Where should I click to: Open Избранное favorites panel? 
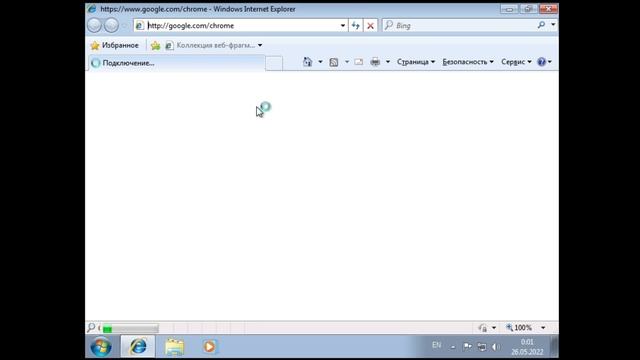pyautogui.click(x=115, y=45)
